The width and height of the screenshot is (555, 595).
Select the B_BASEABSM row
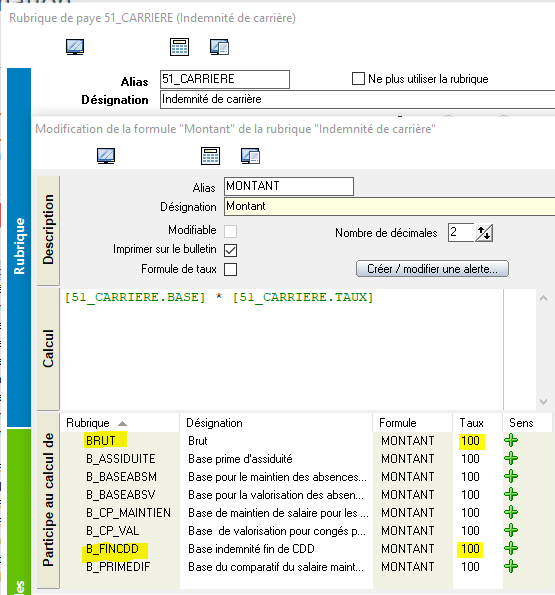(x=306, y=476)
